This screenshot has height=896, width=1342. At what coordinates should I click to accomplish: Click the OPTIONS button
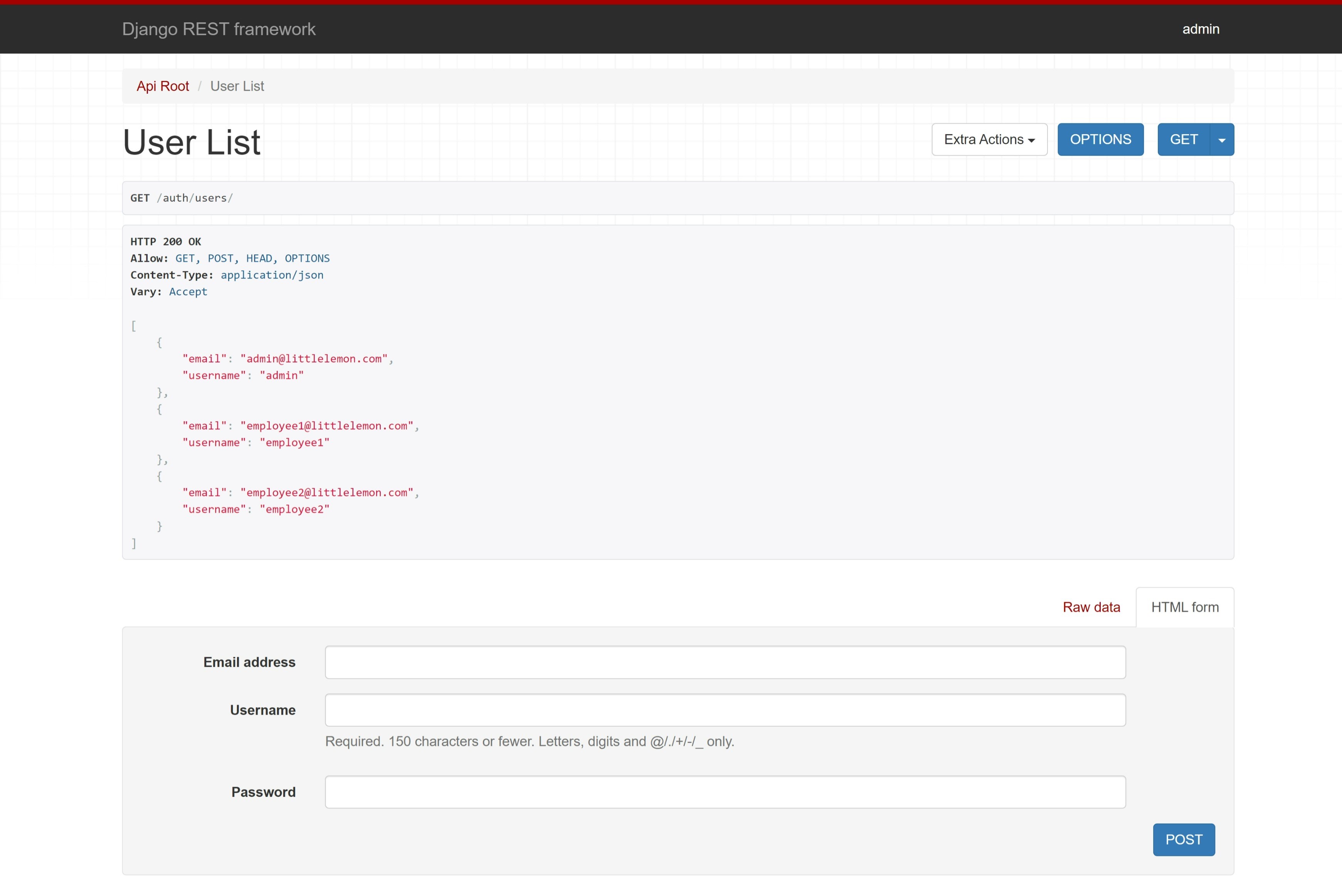click(x=1100, y=140)
